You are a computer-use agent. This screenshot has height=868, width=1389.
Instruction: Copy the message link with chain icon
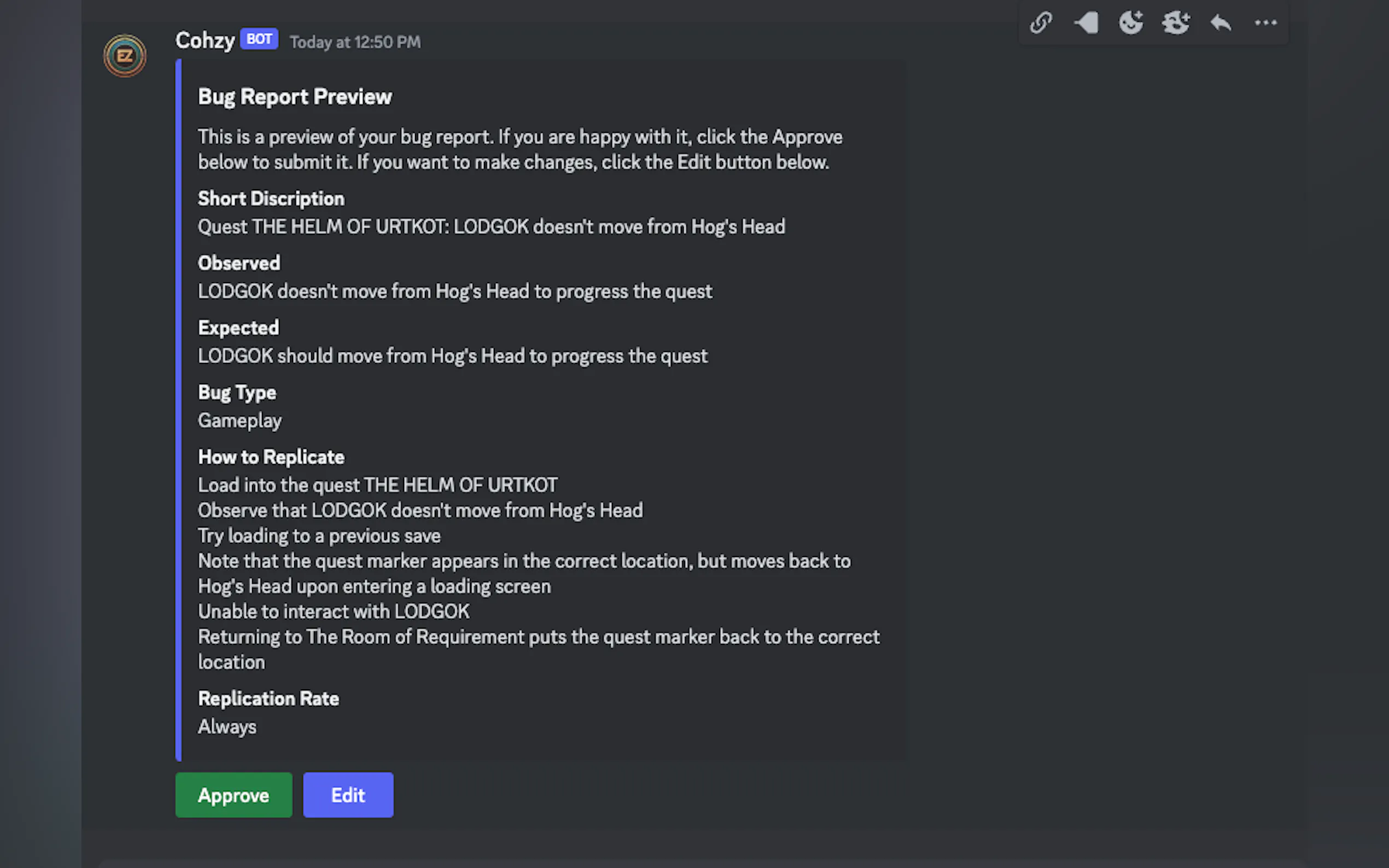[1041, 23]
